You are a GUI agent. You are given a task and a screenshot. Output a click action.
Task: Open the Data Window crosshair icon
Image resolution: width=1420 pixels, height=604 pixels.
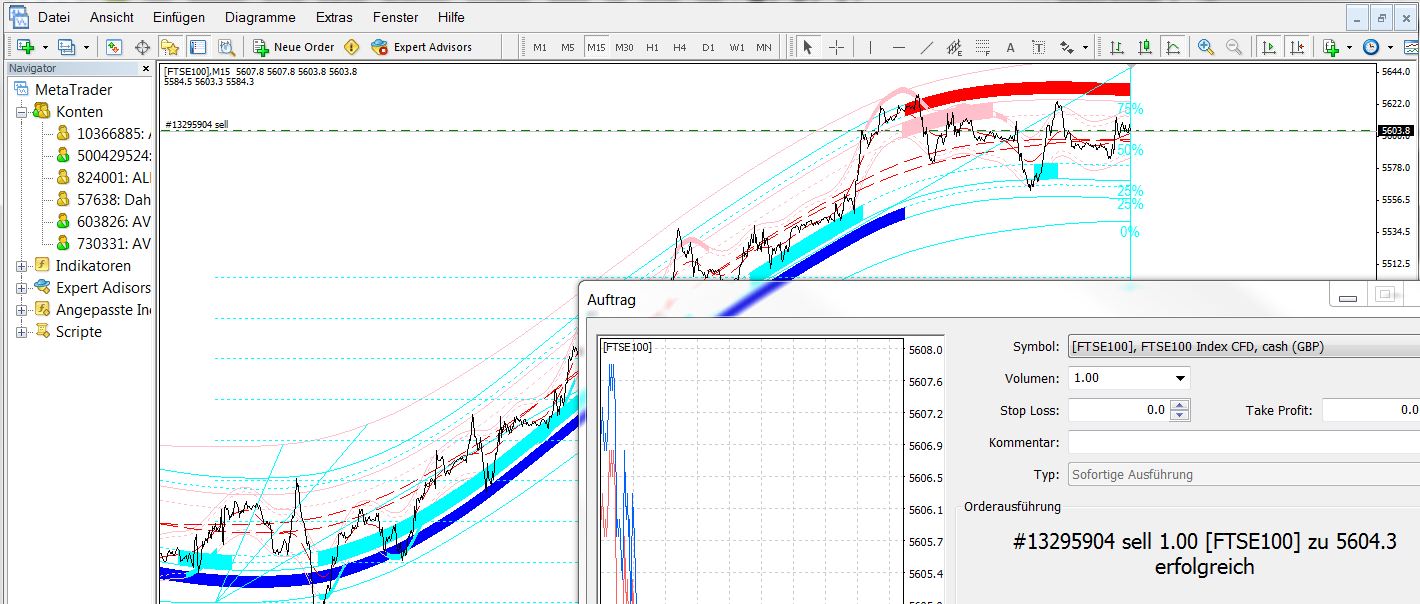pos(142,47)
